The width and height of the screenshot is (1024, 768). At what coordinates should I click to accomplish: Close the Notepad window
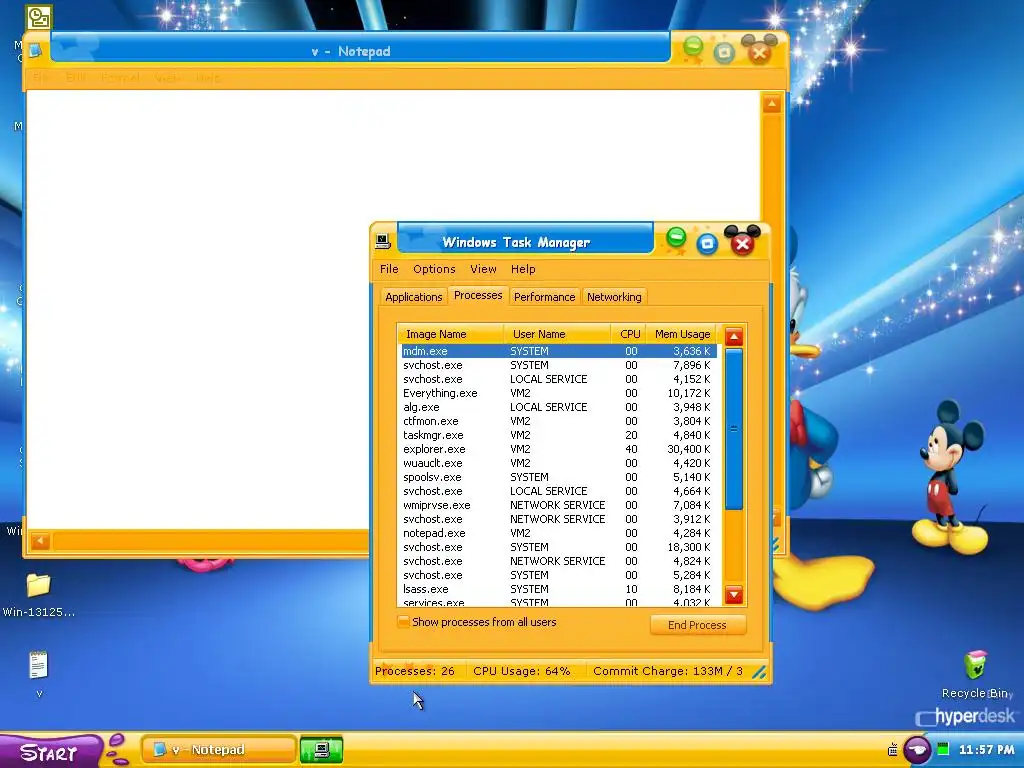click(x=759, y=52)
